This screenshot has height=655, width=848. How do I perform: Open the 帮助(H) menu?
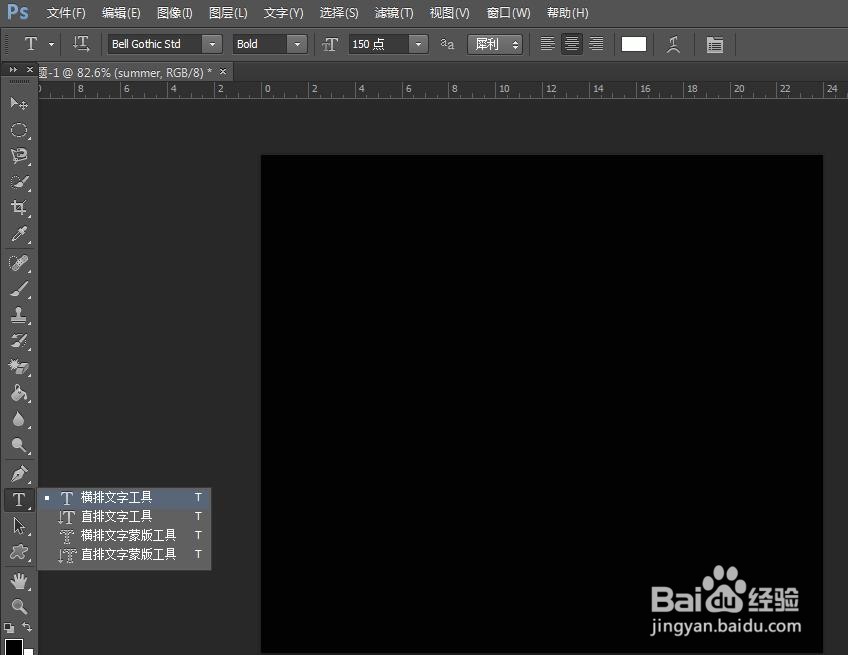pyautogui.click(x=567, y=13)
